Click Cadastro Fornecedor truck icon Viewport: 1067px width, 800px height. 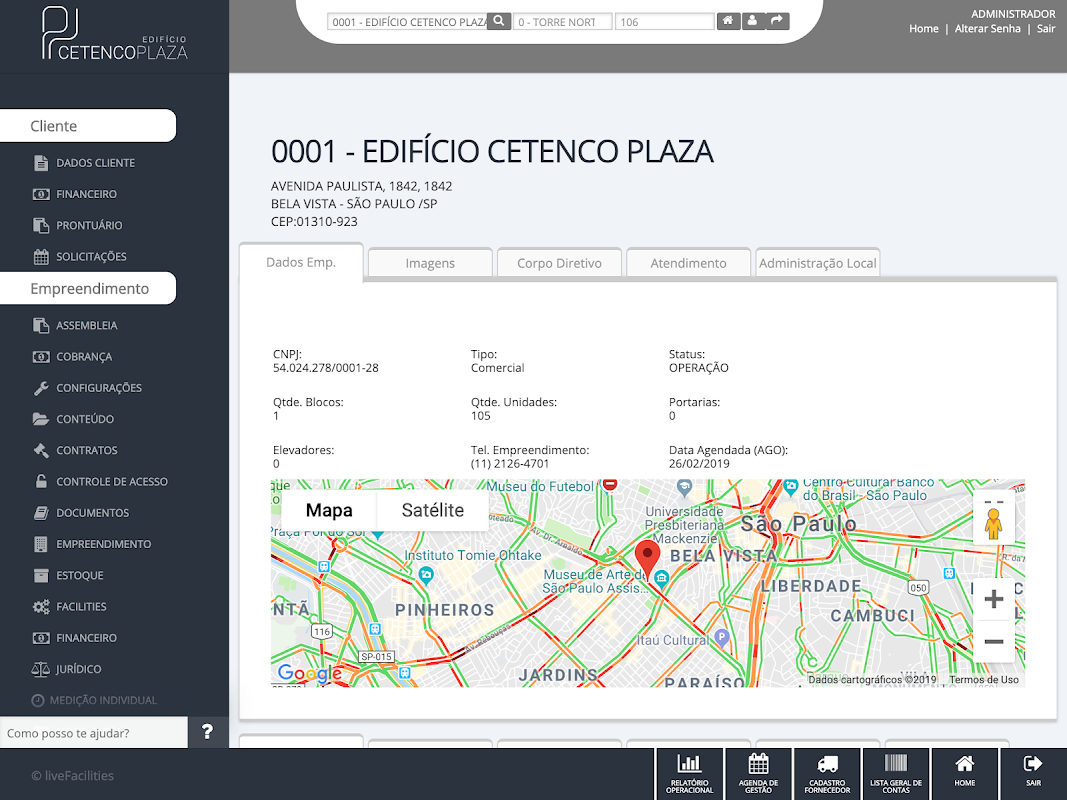(x=827, y=764)
